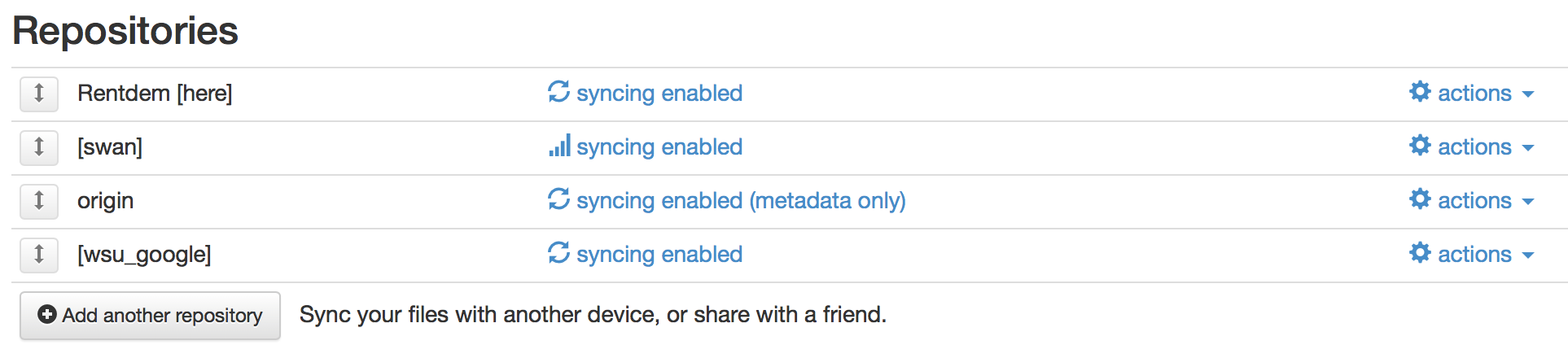Click the signal bars icon for [swan]

click(x=559, y=146)
